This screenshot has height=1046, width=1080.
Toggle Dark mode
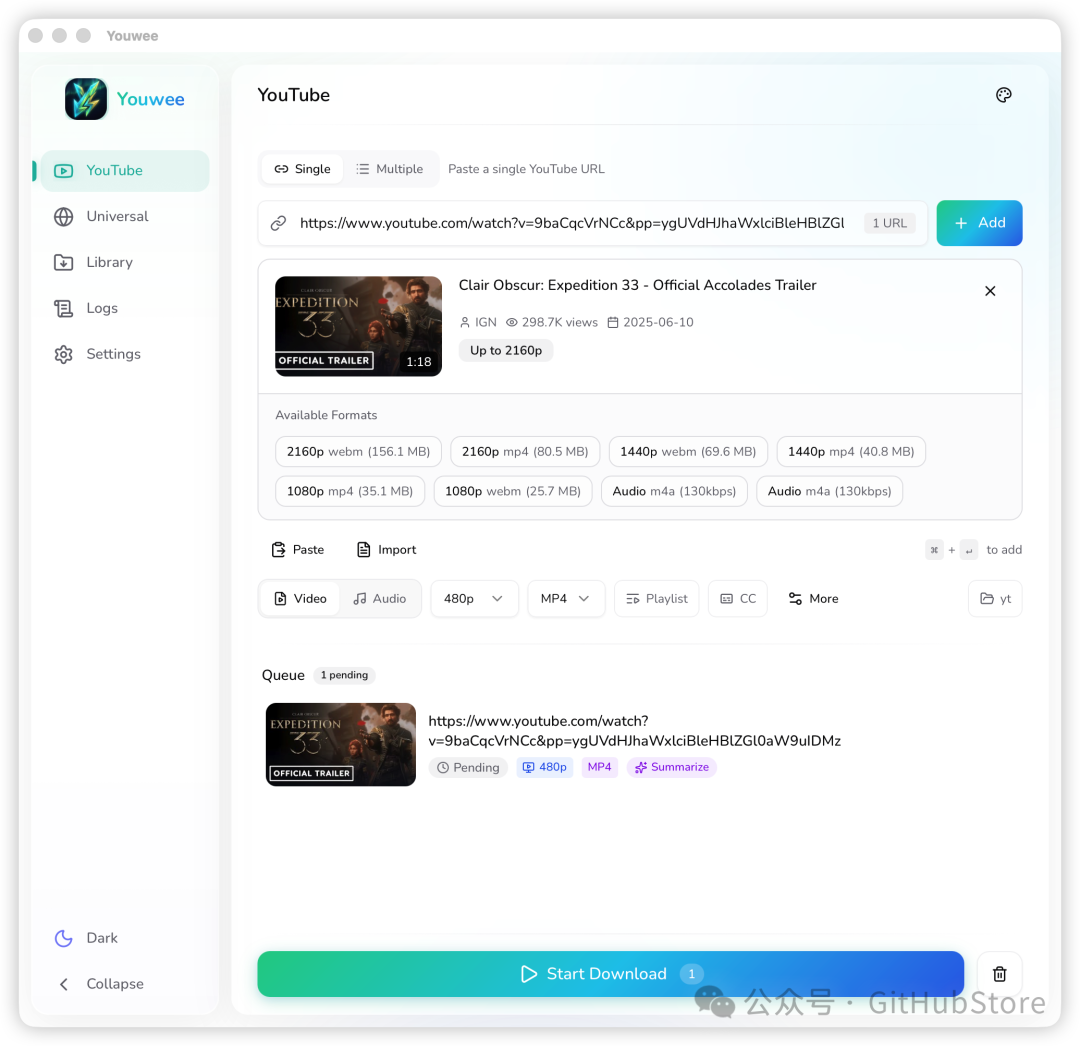(125, 938)
